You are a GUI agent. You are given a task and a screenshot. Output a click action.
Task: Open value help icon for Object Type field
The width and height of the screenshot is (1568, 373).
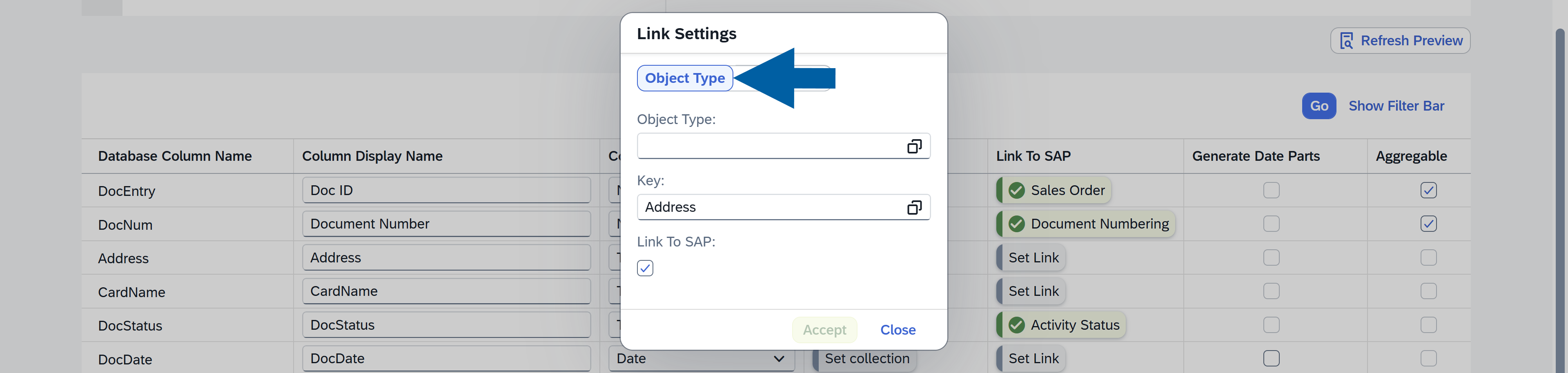(x=914, y=146)
